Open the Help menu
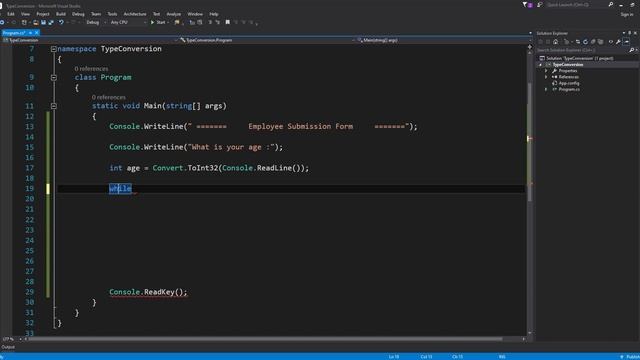This screenshot has width=640, height=360. click(214, 14)
